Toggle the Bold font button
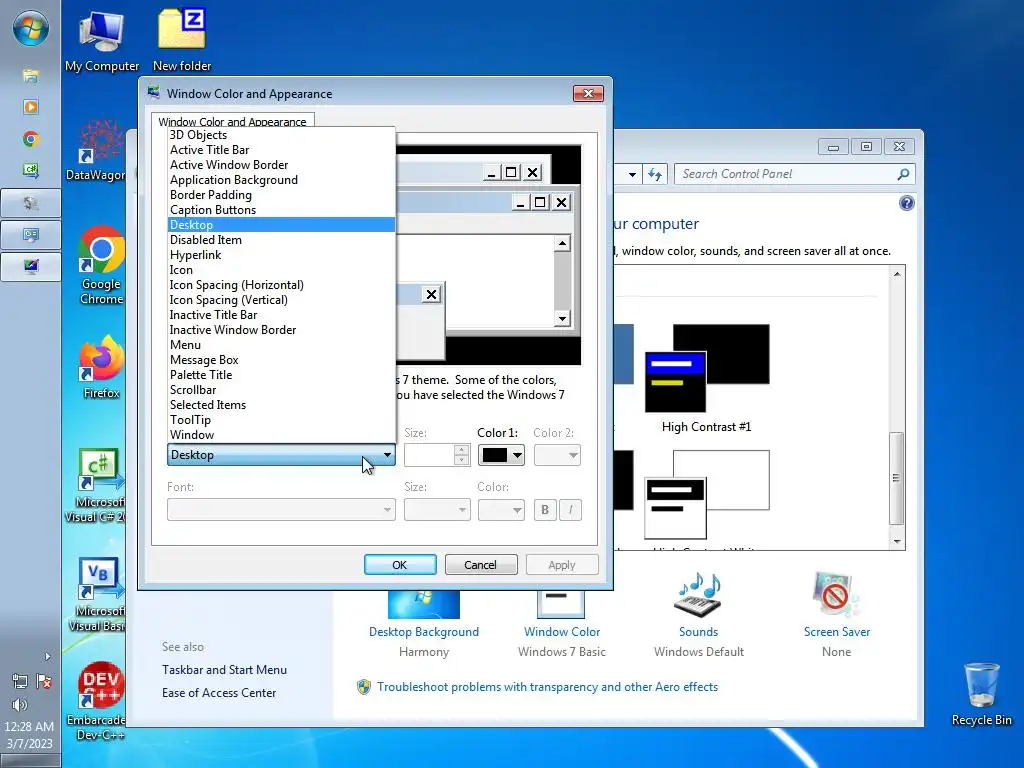This screenshot has height=768, width=1024. point(545,510)
